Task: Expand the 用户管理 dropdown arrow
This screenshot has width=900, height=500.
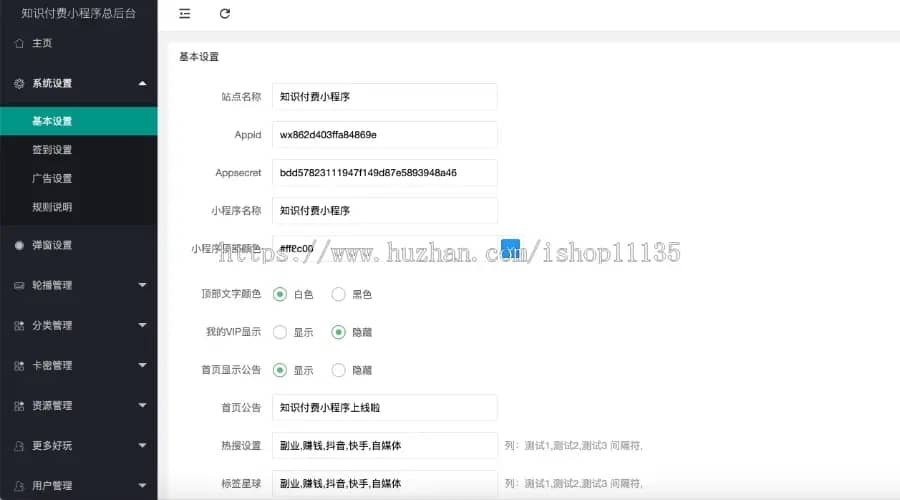Action: pyautogui.click(x=142, y=485)
